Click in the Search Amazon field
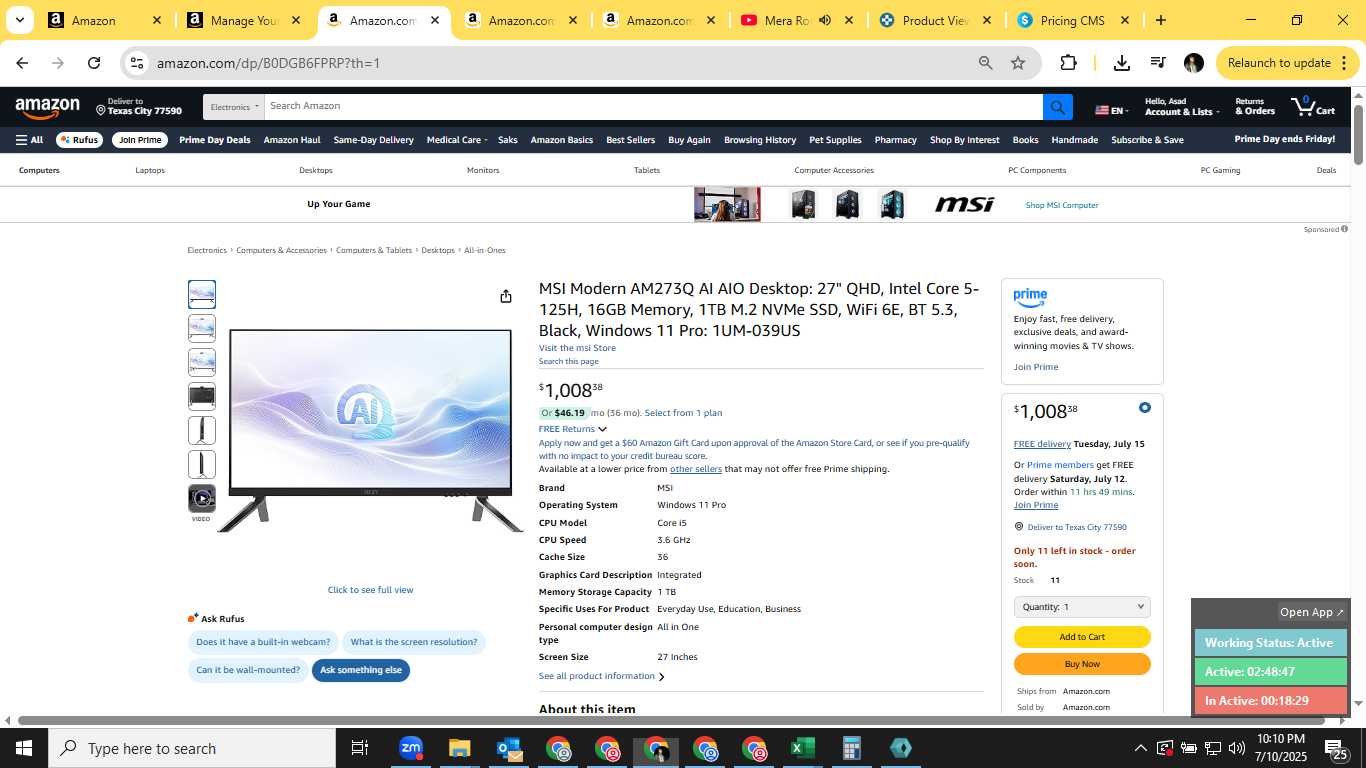 click(x=653, y=107)
